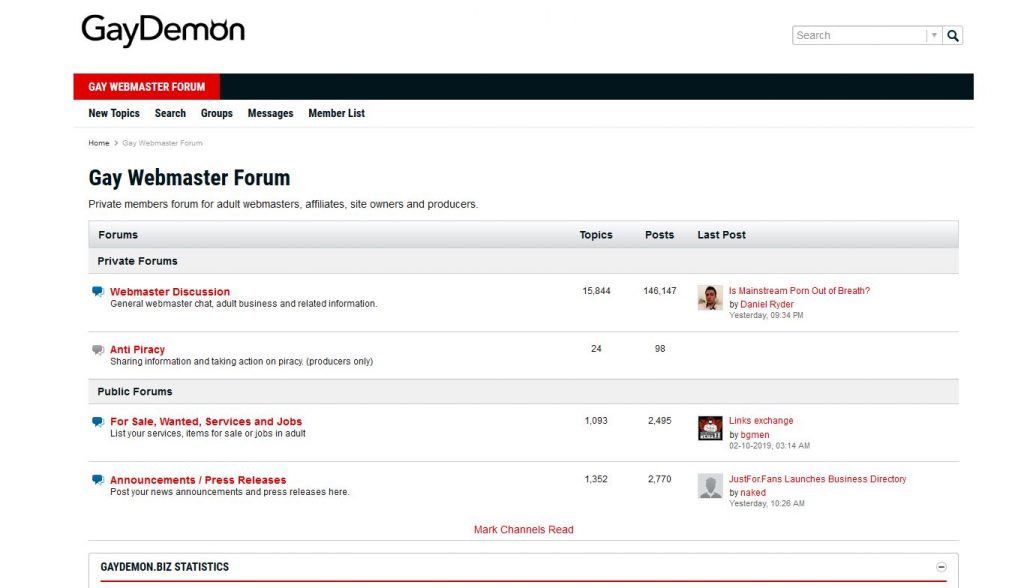This screenshot has width=1024, height=588.
Task: Collapse the GayDemon.biz Statistics panel
Action: (x=941, y=567)
